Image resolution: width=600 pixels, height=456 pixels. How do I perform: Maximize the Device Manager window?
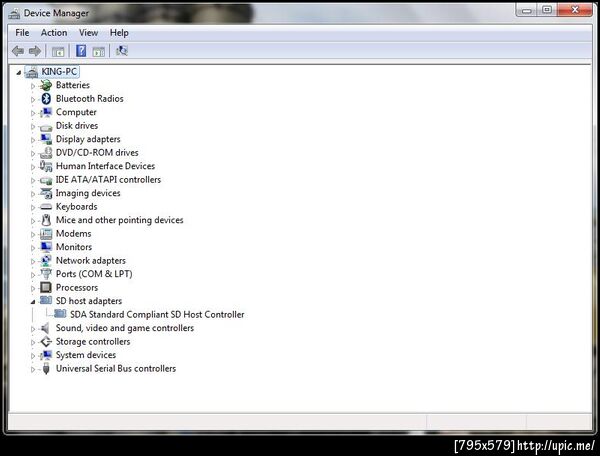(547, 10)
